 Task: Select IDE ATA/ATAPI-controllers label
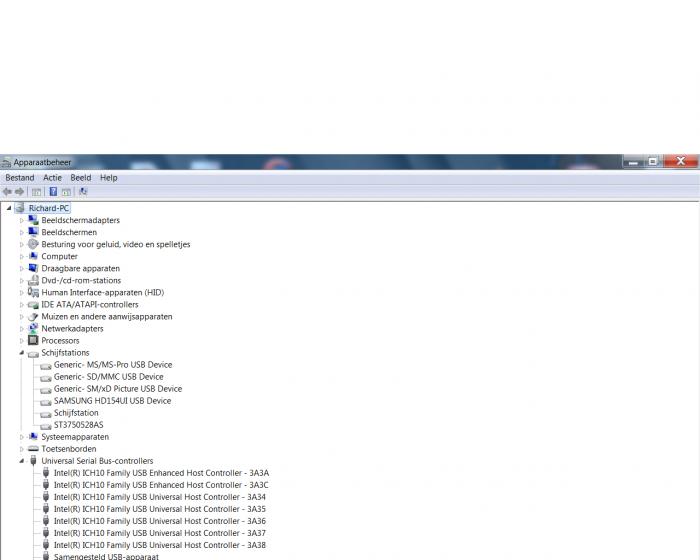tap(90, 304)
